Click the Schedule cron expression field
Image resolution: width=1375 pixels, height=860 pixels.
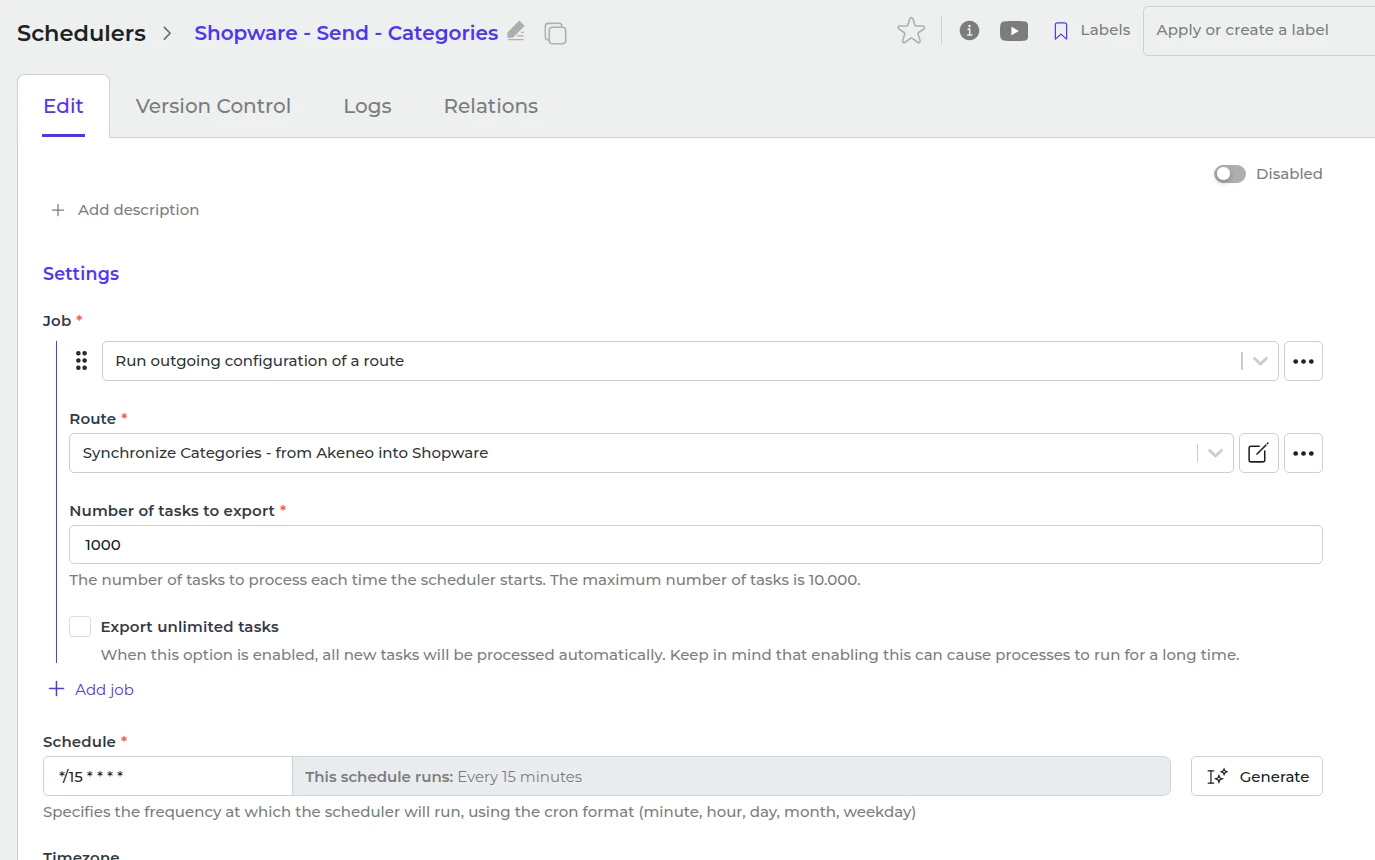coord(168,776)
